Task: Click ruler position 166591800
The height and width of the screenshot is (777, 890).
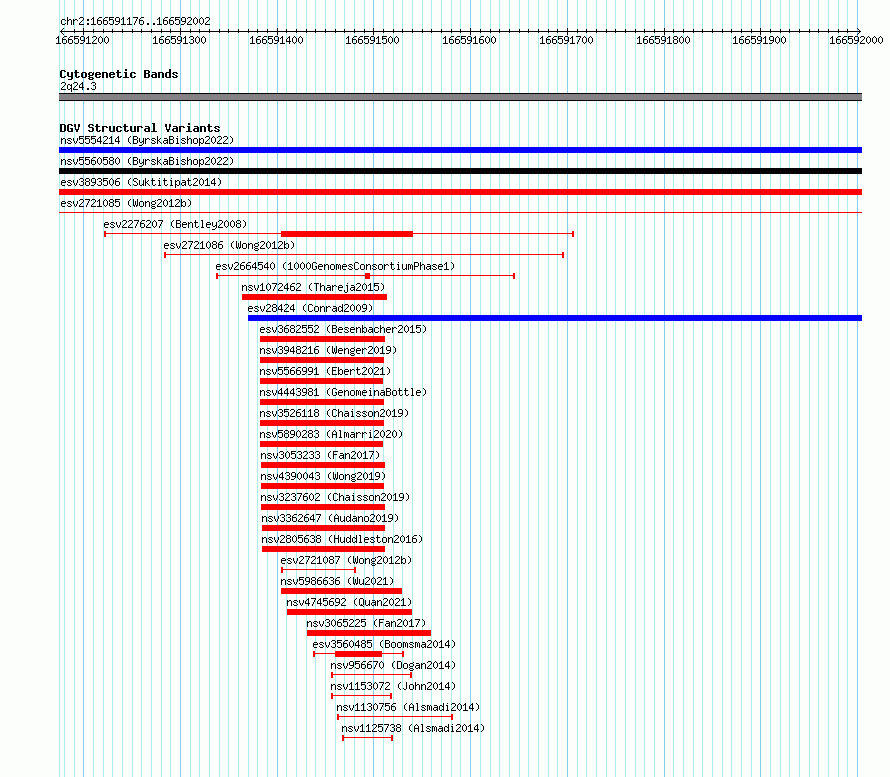Action: [x=663, y=40]
